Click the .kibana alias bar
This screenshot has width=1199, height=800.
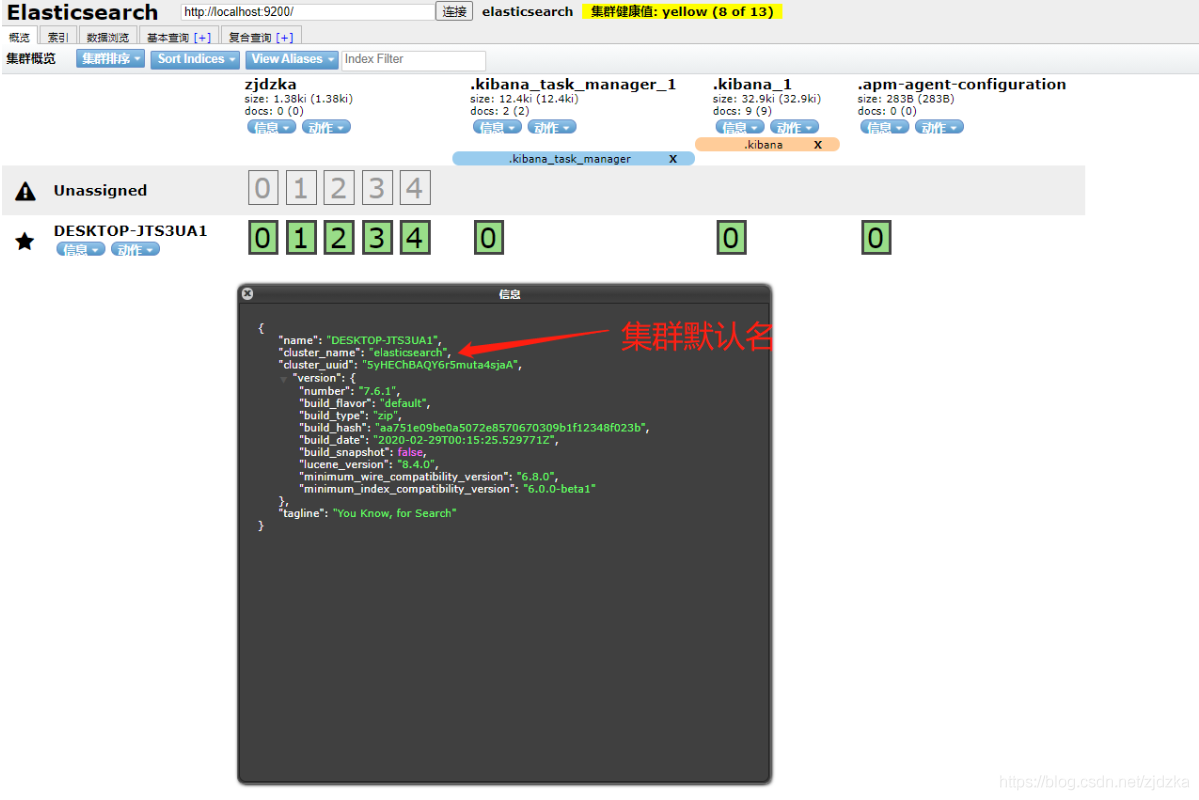coord(767,145)
